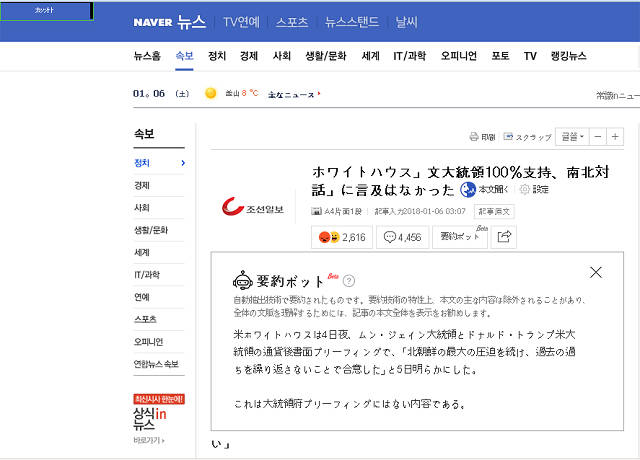The width and height of the screenshot is (640, 460).
Task: Open the 스포츠 link in blue header
Action: click(292, 21)
